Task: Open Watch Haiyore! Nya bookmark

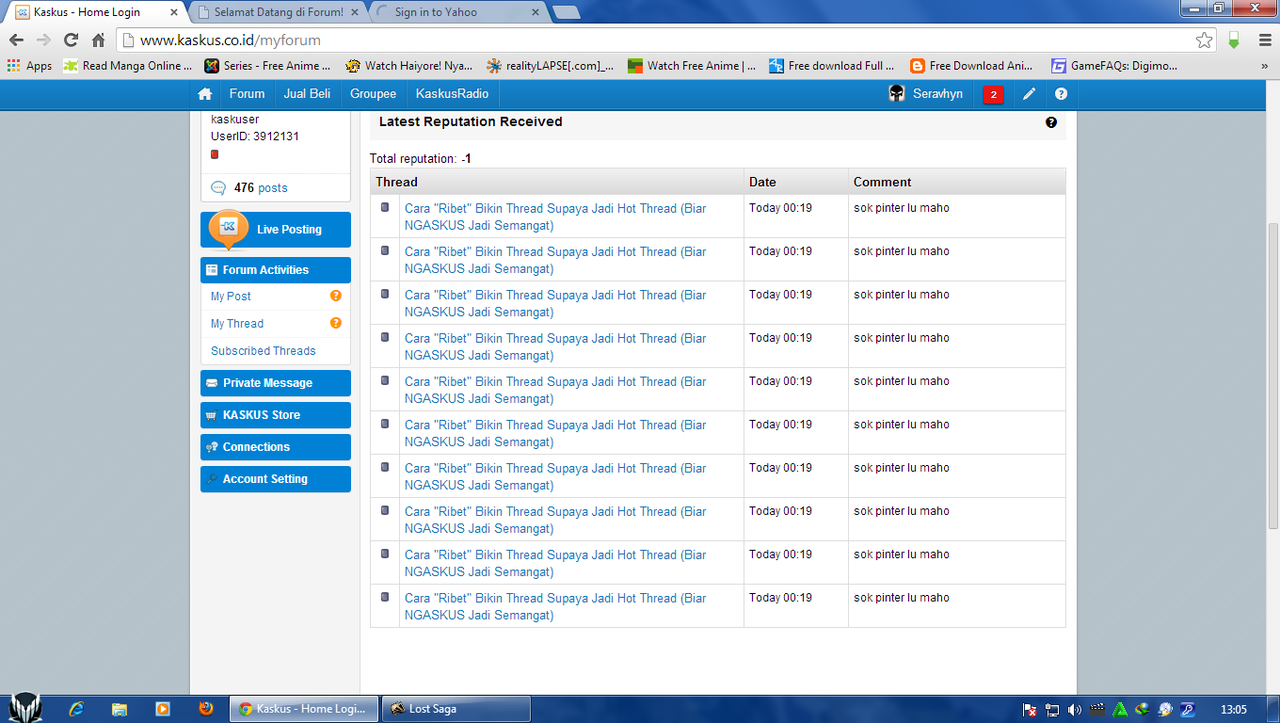Action: click(410, 66)
